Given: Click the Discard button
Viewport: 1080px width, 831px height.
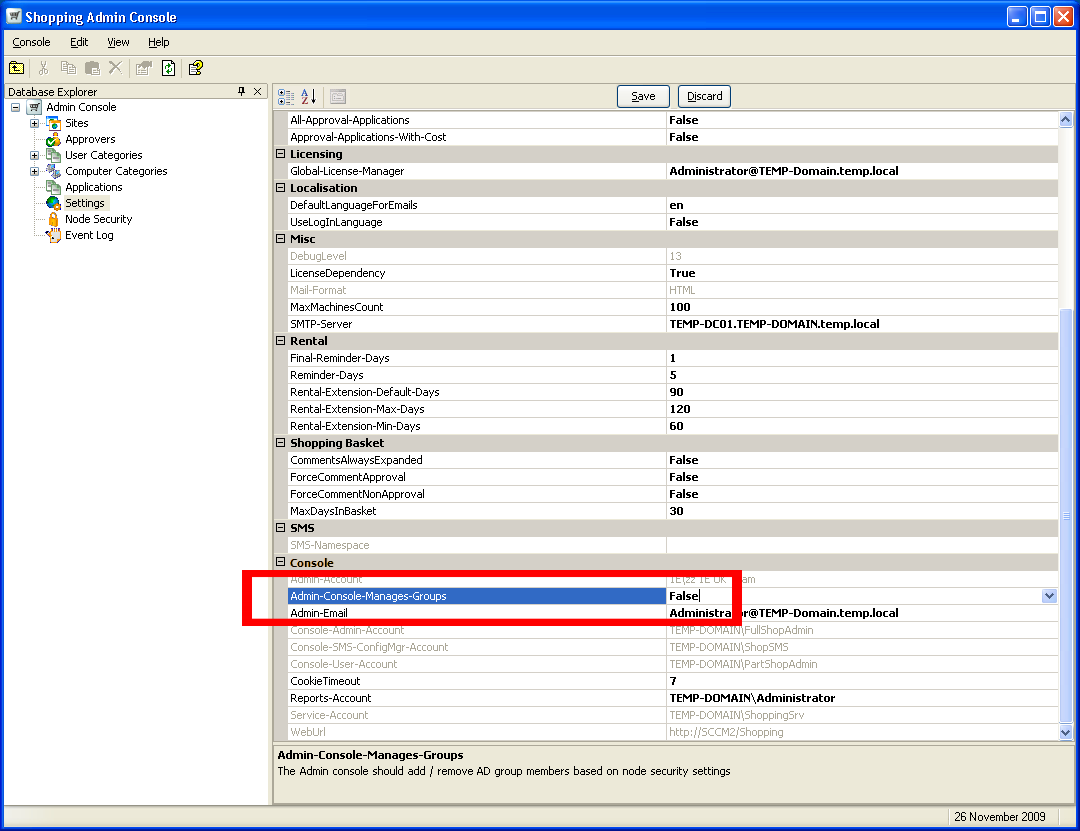Looking at the screenshot, I should click(704, 96).
